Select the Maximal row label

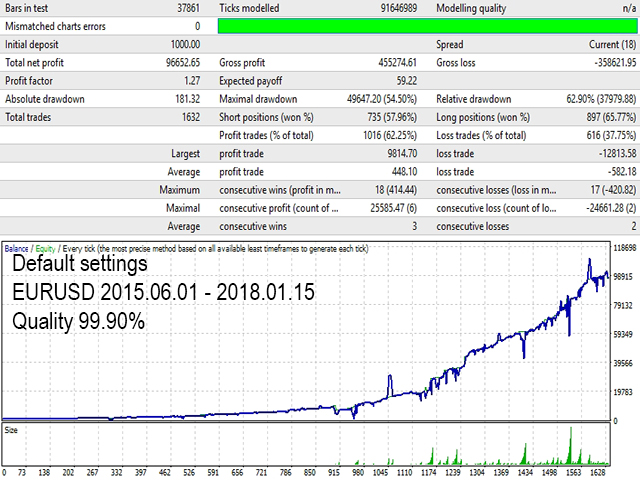pyautogui.click(x=183, y=208)
